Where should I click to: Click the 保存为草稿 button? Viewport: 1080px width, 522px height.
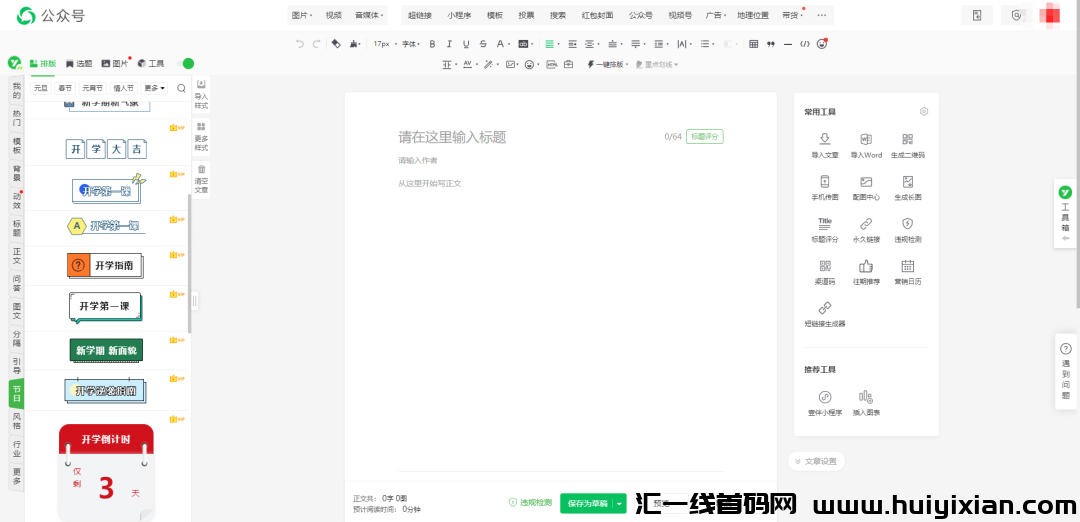click(x=586, y=503)
